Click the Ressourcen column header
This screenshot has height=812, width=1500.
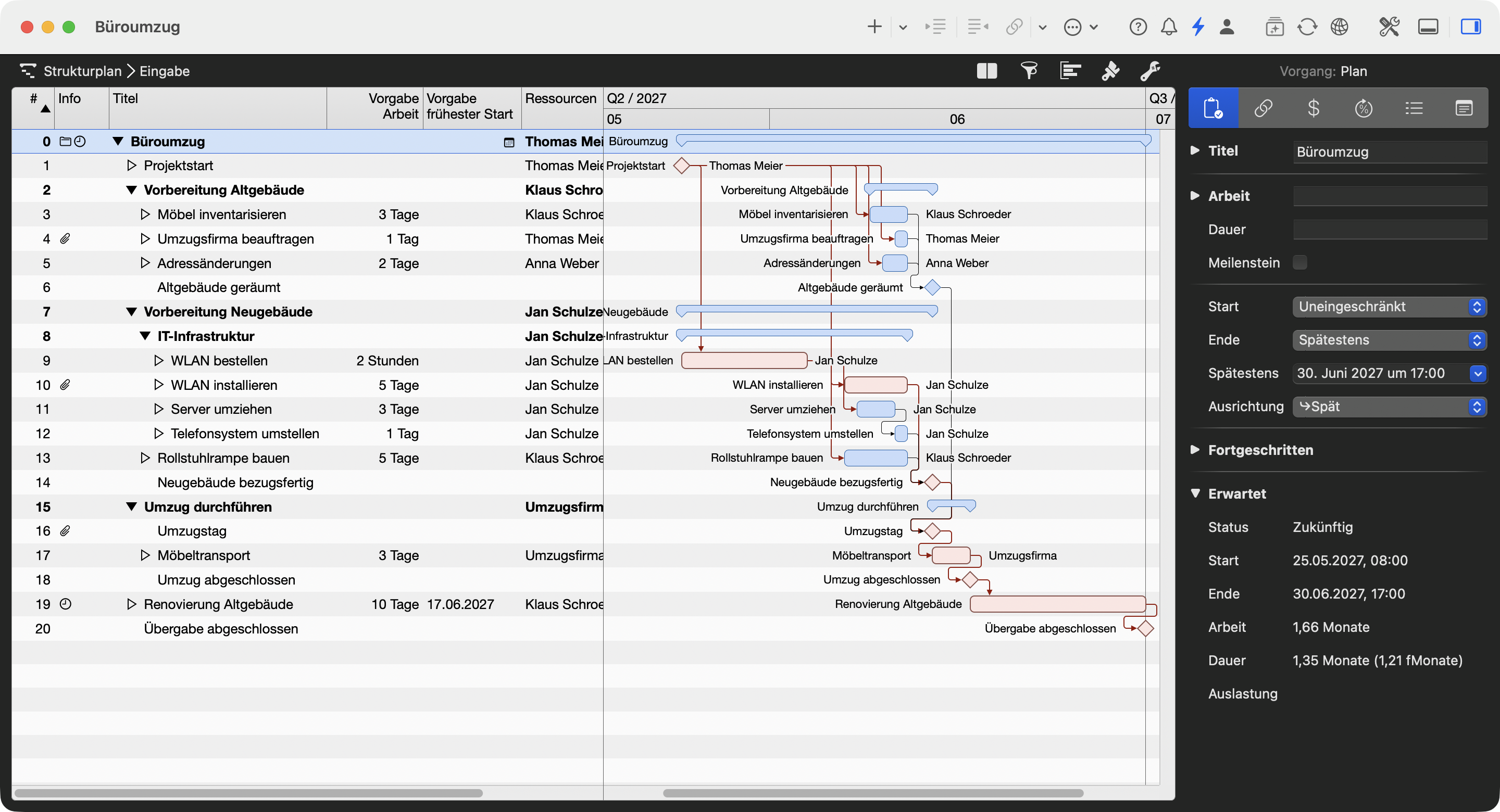pyautogui.click(x=562, y=108)
